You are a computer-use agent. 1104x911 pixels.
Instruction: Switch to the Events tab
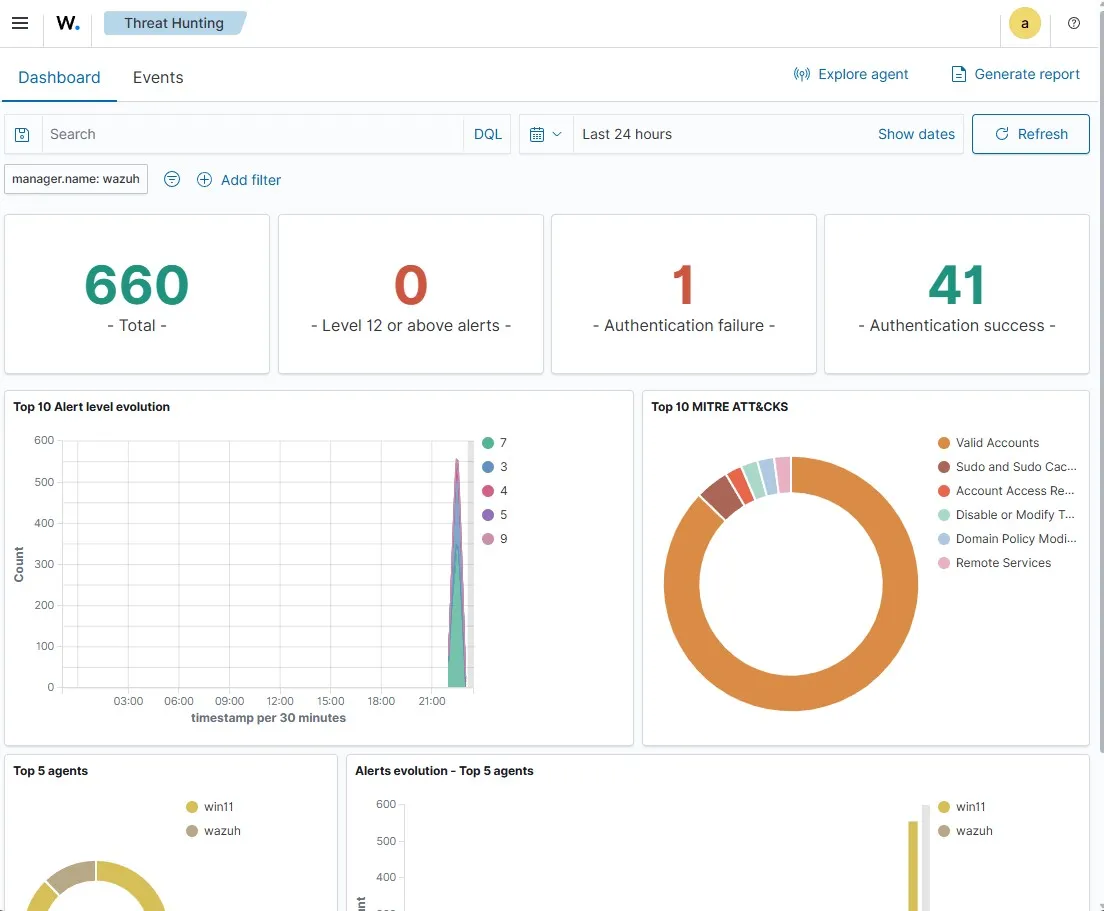(x=158, y=77)
